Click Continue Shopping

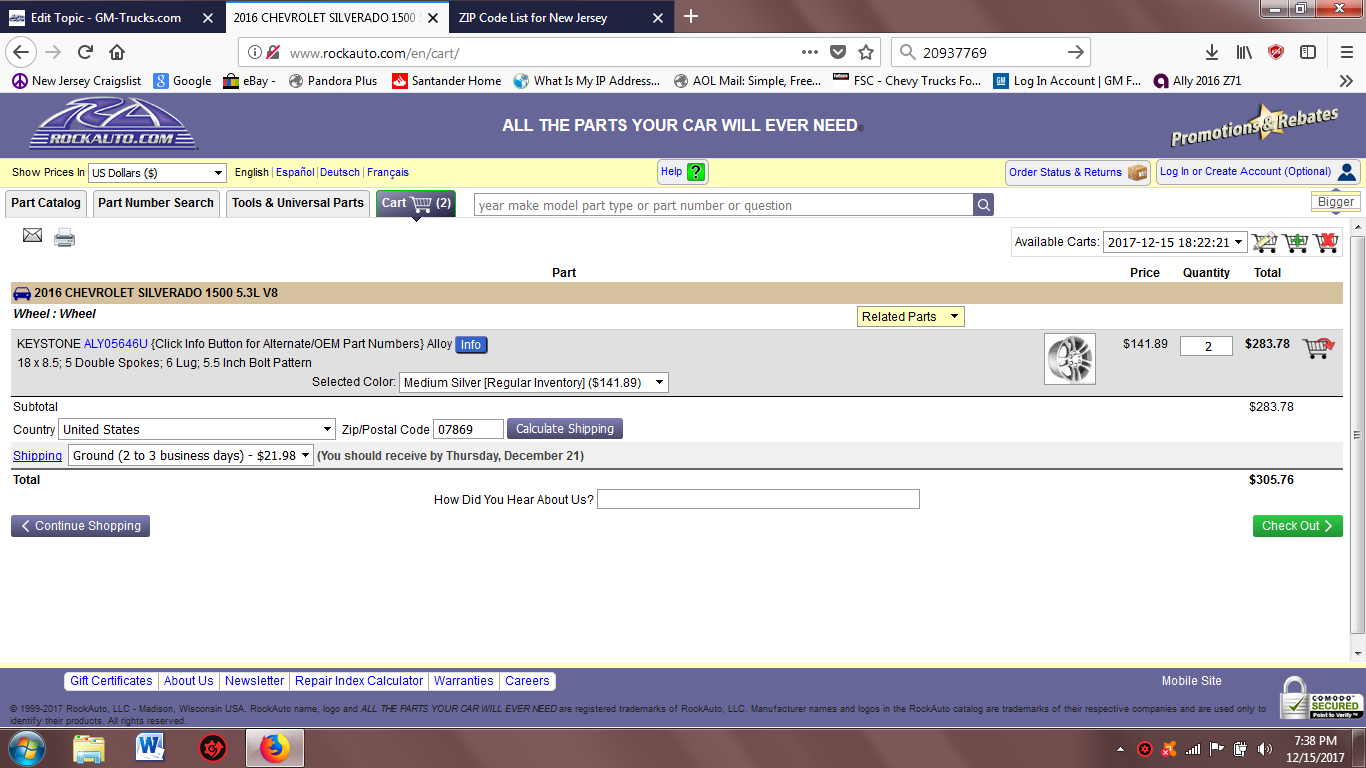[x=80, y=526]
